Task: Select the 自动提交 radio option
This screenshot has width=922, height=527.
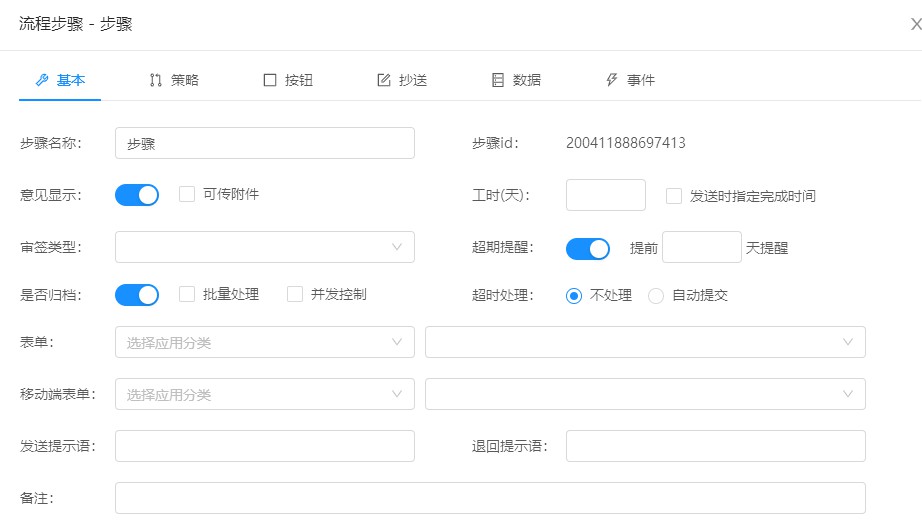Action: (656, 295)
